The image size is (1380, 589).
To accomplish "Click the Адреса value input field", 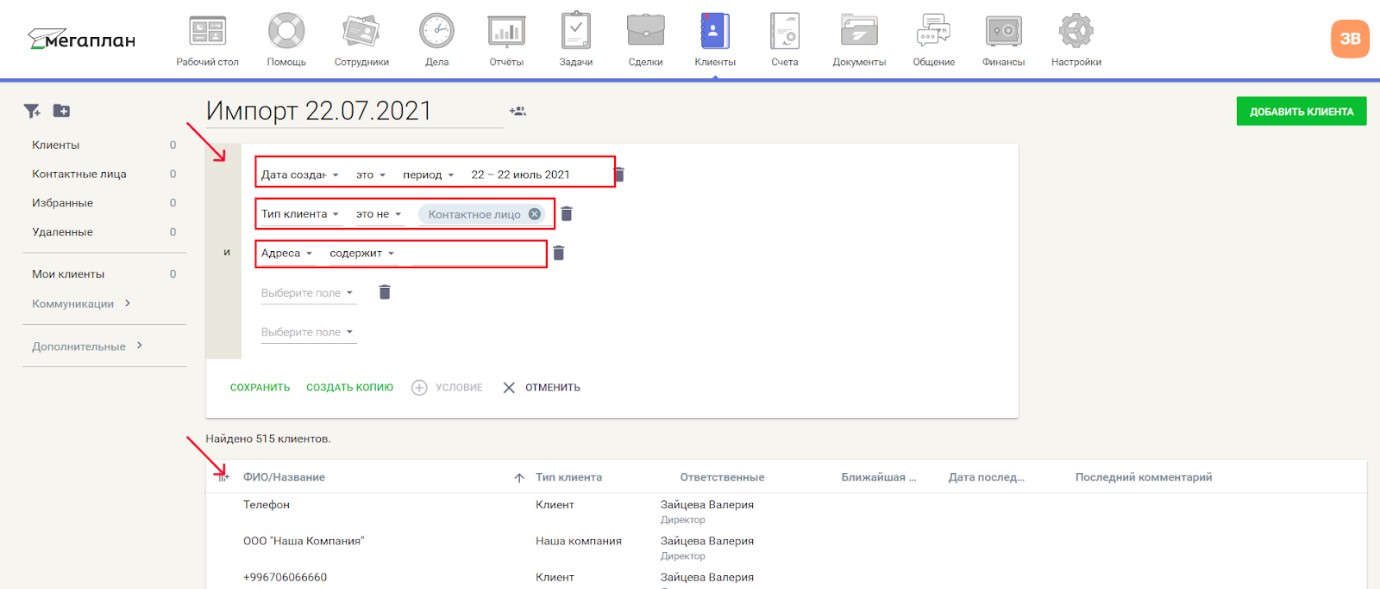I will [478, 253].
